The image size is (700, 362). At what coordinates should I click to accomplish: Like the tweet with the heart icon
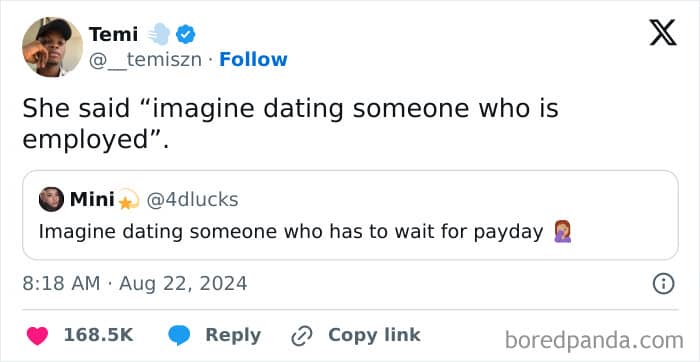[x=37, y=336]
